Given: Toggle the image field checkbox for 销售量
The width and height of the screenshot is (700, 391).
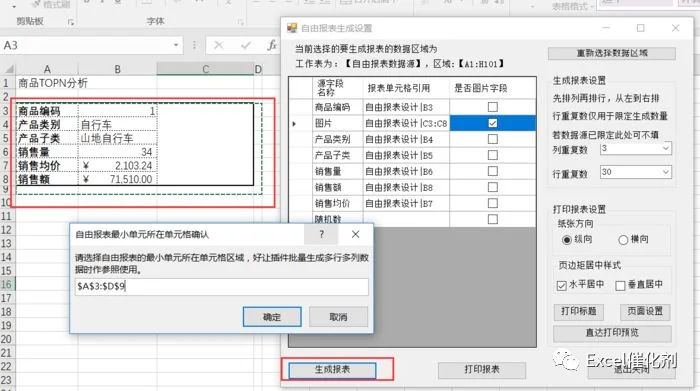Looking at the screenshot, I should (492, 171).
